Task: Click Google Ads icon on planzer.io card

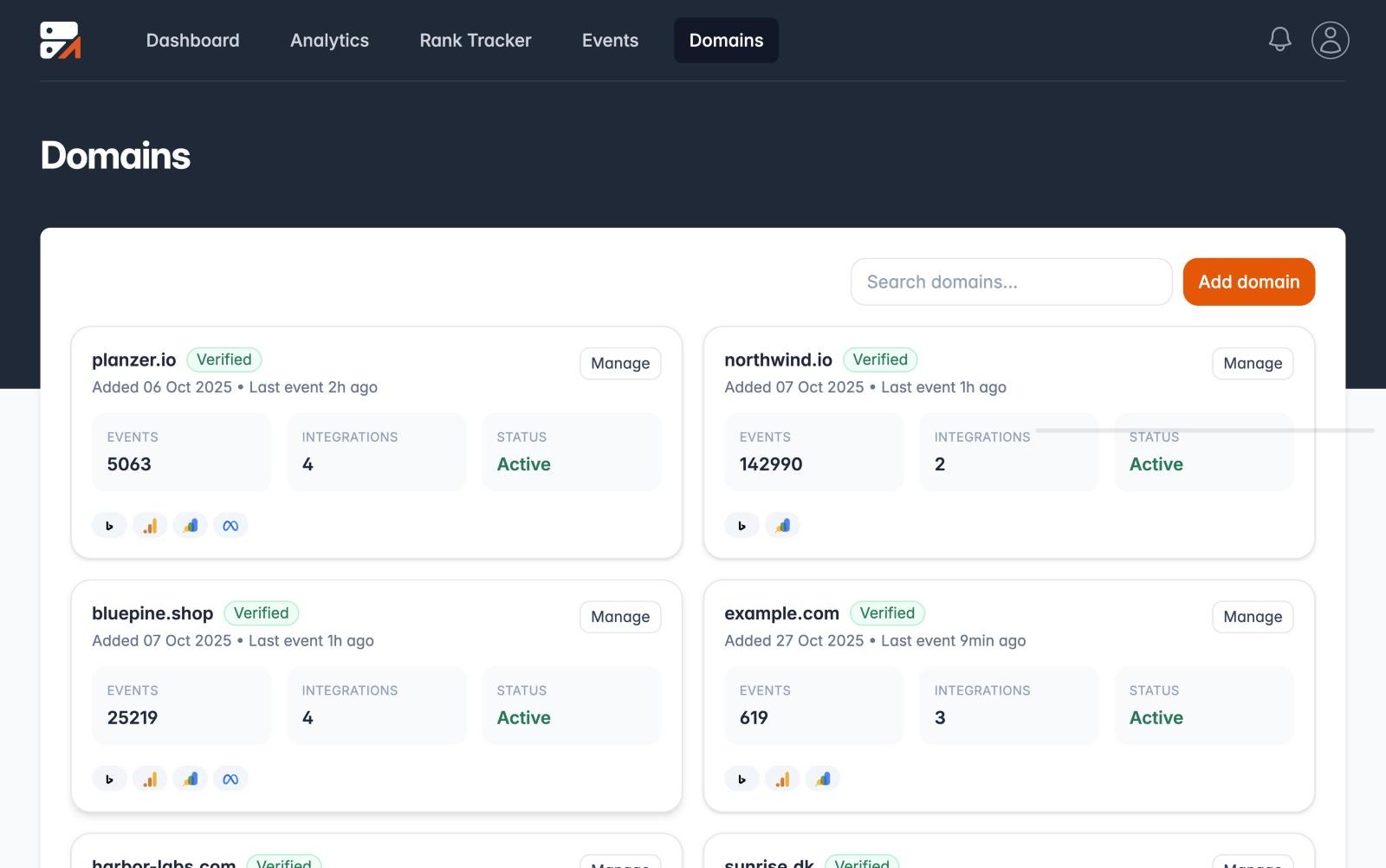Action: pyautogui.click(x=191, y=525)
